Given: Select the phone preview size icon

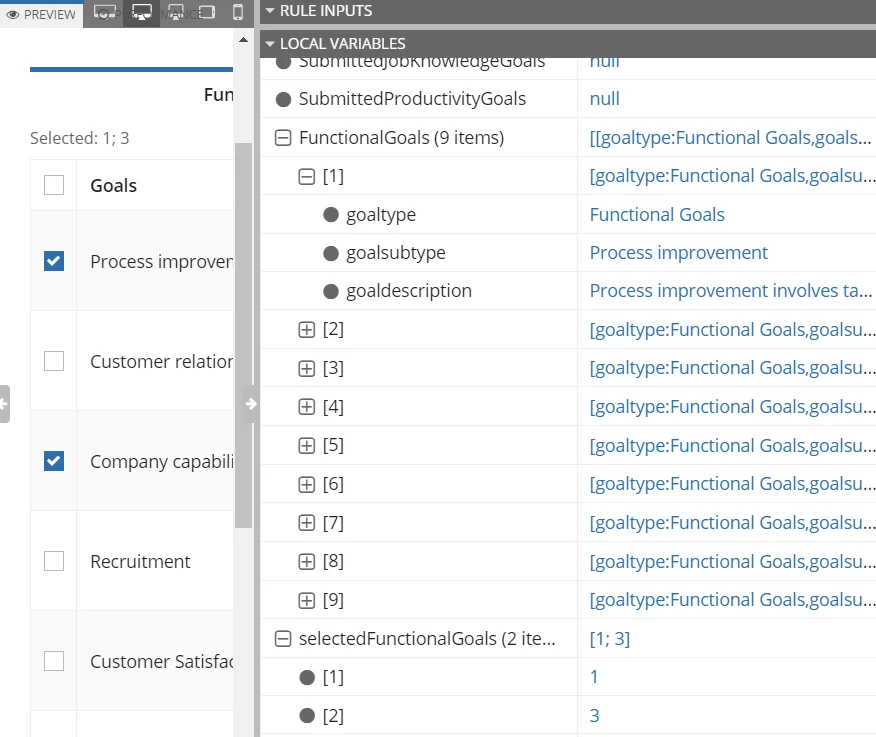Looking at the screenshot, I should (x=238, y=12).
